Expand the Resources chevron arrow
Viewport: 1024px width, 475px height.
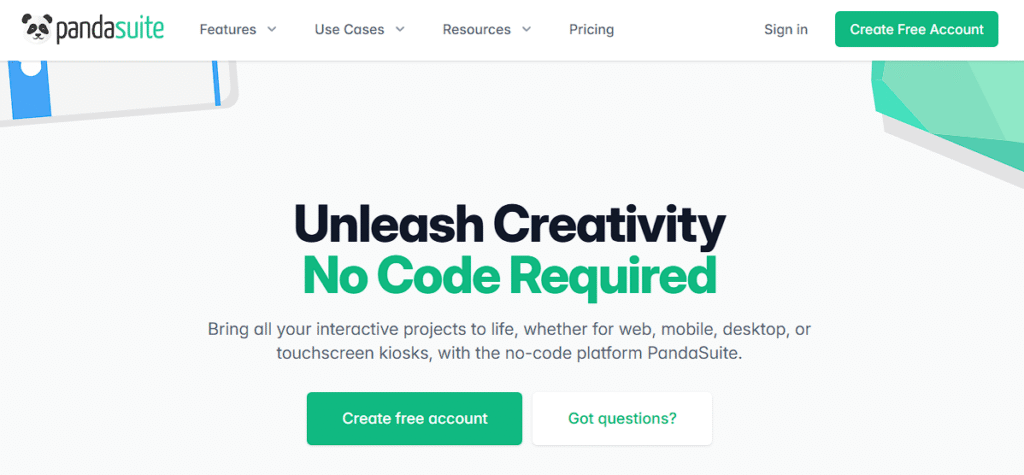click(x=527, y=29)
